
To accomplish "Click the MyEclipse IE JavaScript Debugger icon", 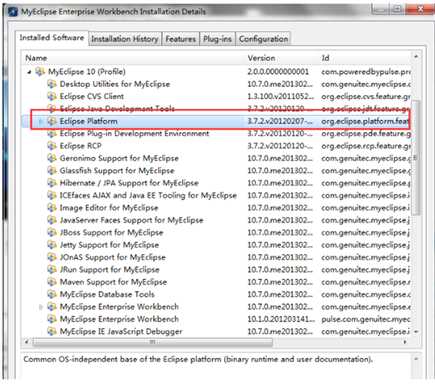I will (52, 331).
